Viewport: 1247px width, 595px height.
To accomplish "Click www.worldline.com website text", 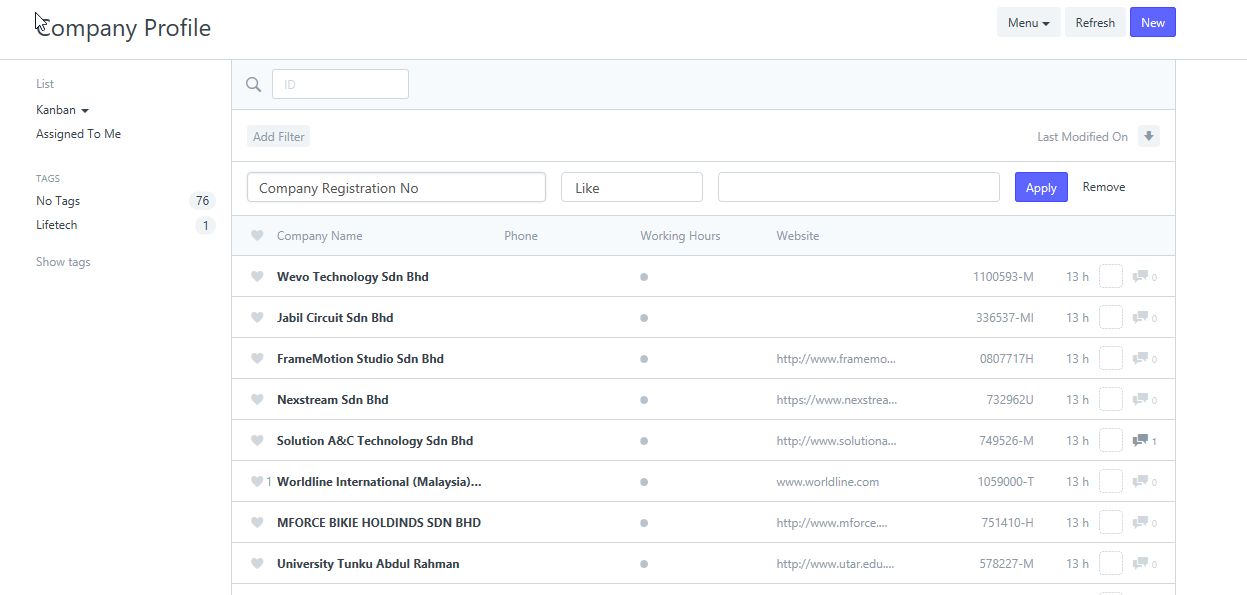I will point(828,482).
